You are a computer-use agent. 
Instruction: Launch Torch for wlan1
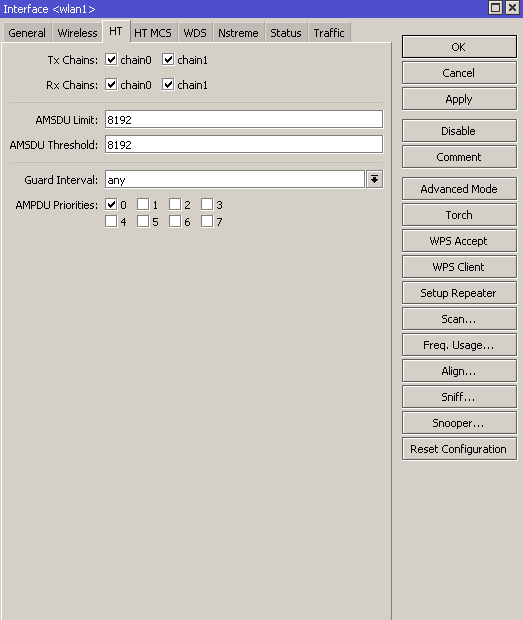click(x=459, y=215)
